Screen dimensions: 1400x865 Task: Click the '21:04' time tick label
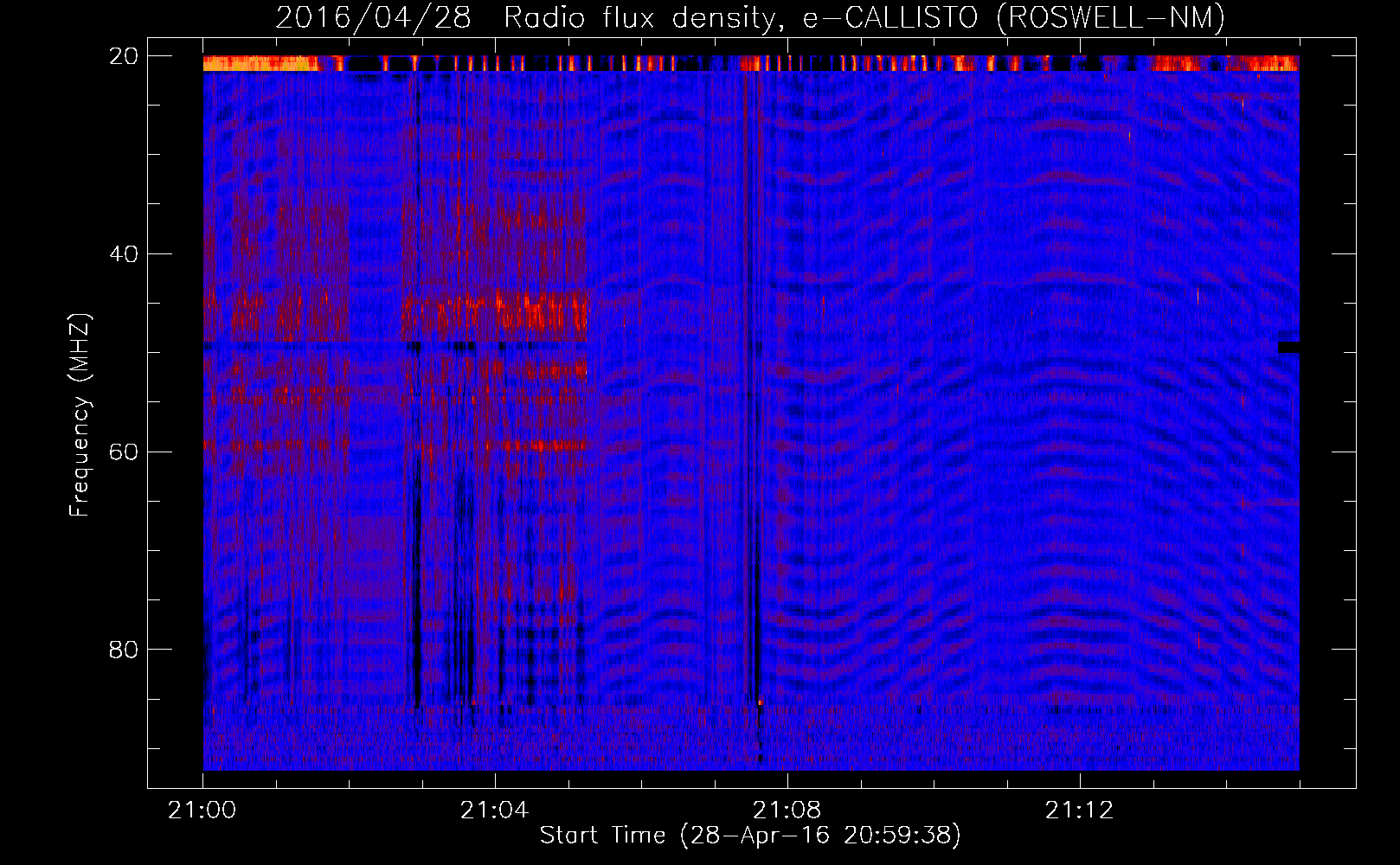[x=494, y=811]
